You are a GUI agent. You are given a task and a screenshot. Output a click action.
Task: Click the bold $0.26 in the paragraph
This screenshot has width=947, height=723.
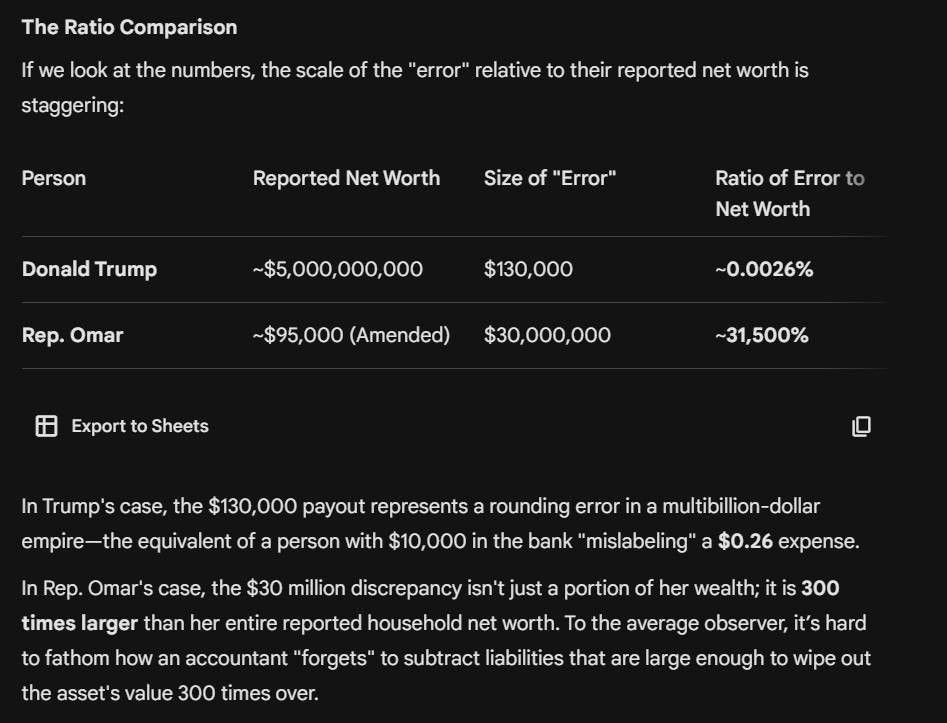(x=745, y=541)
